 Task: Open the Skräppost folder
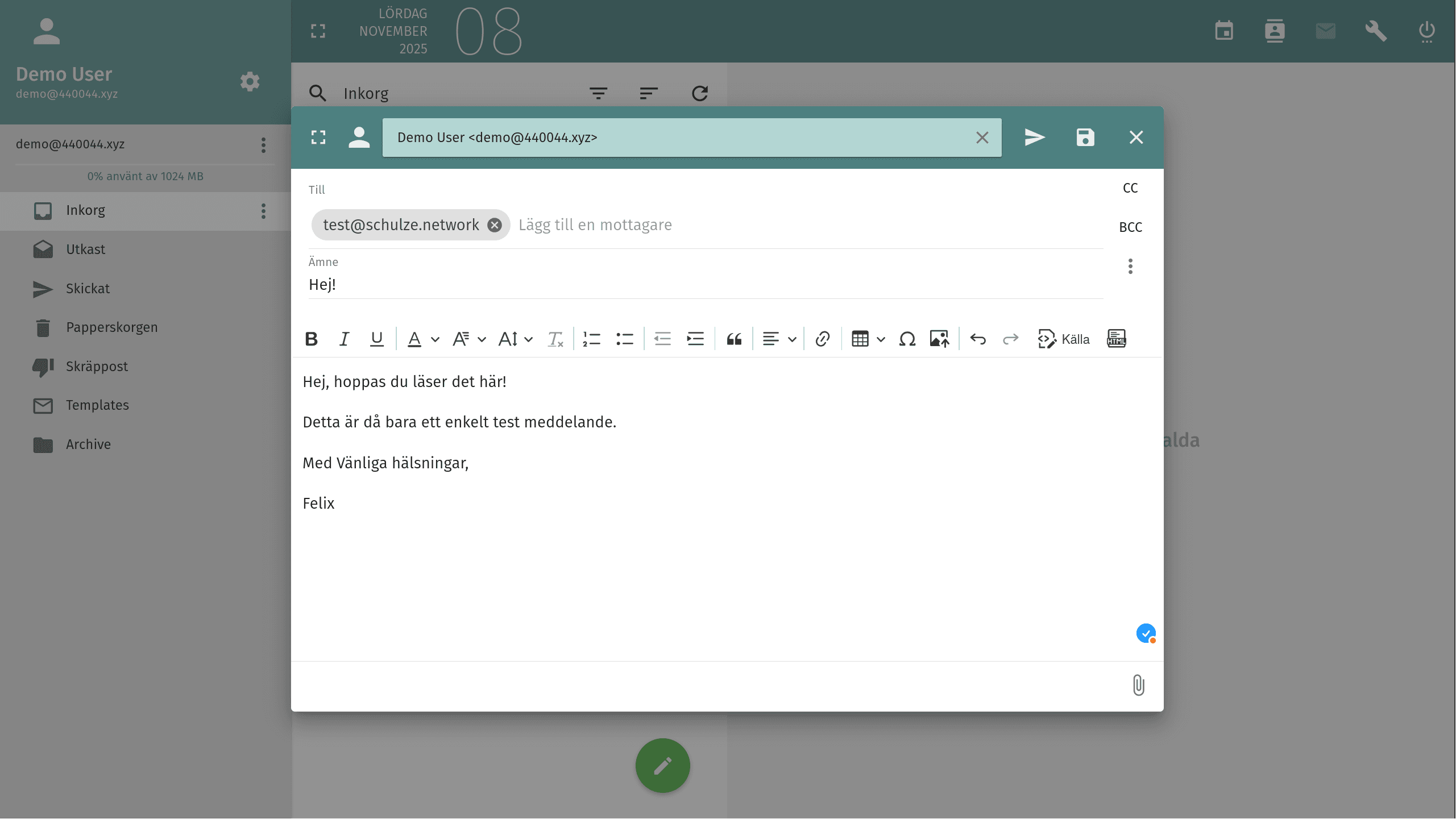click(97, 367)
